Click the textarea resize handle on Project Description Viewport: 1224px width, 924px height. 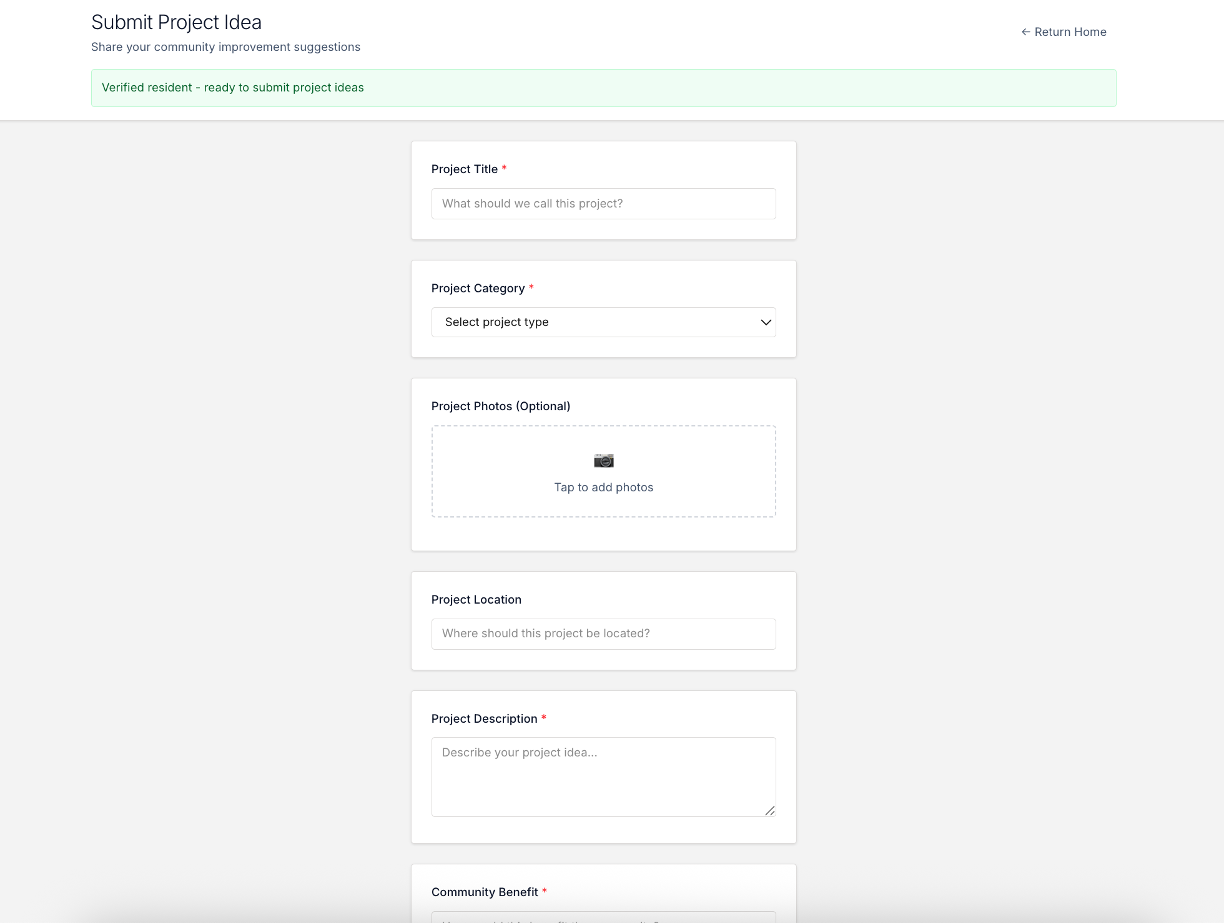point(769,811)
